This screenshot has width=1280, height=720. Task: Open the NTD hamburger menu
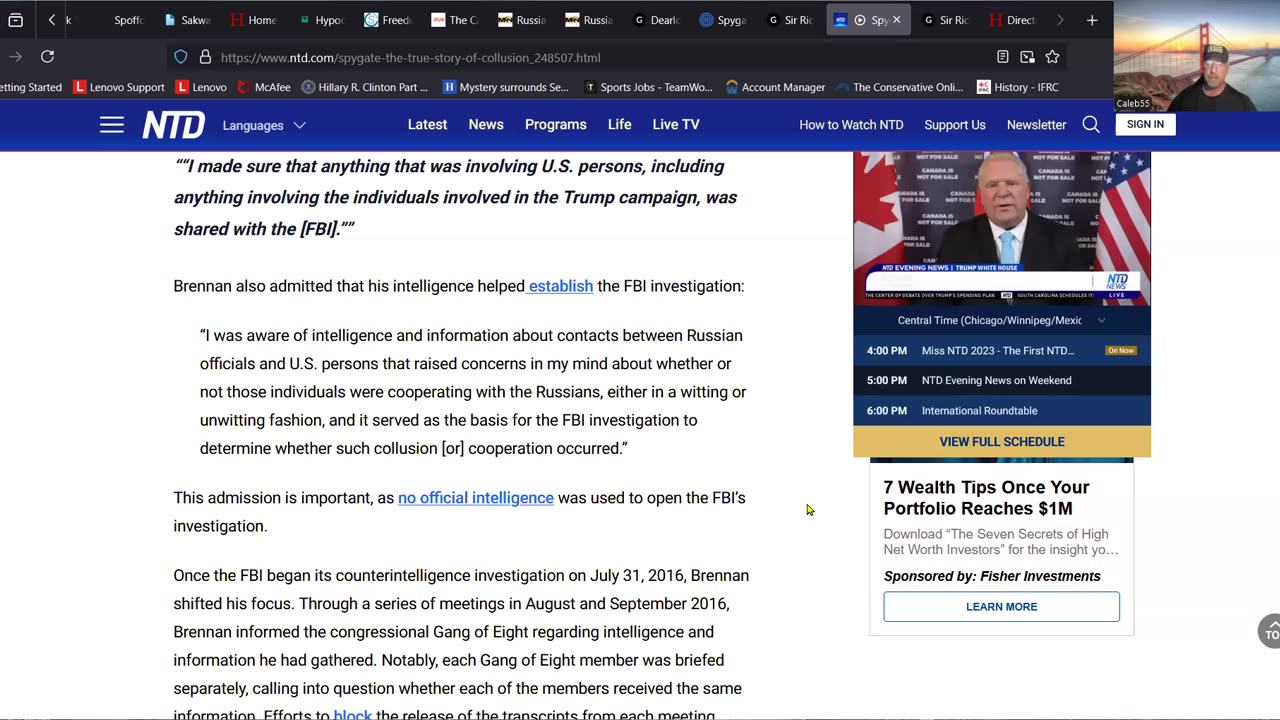[x=112, y=125]
